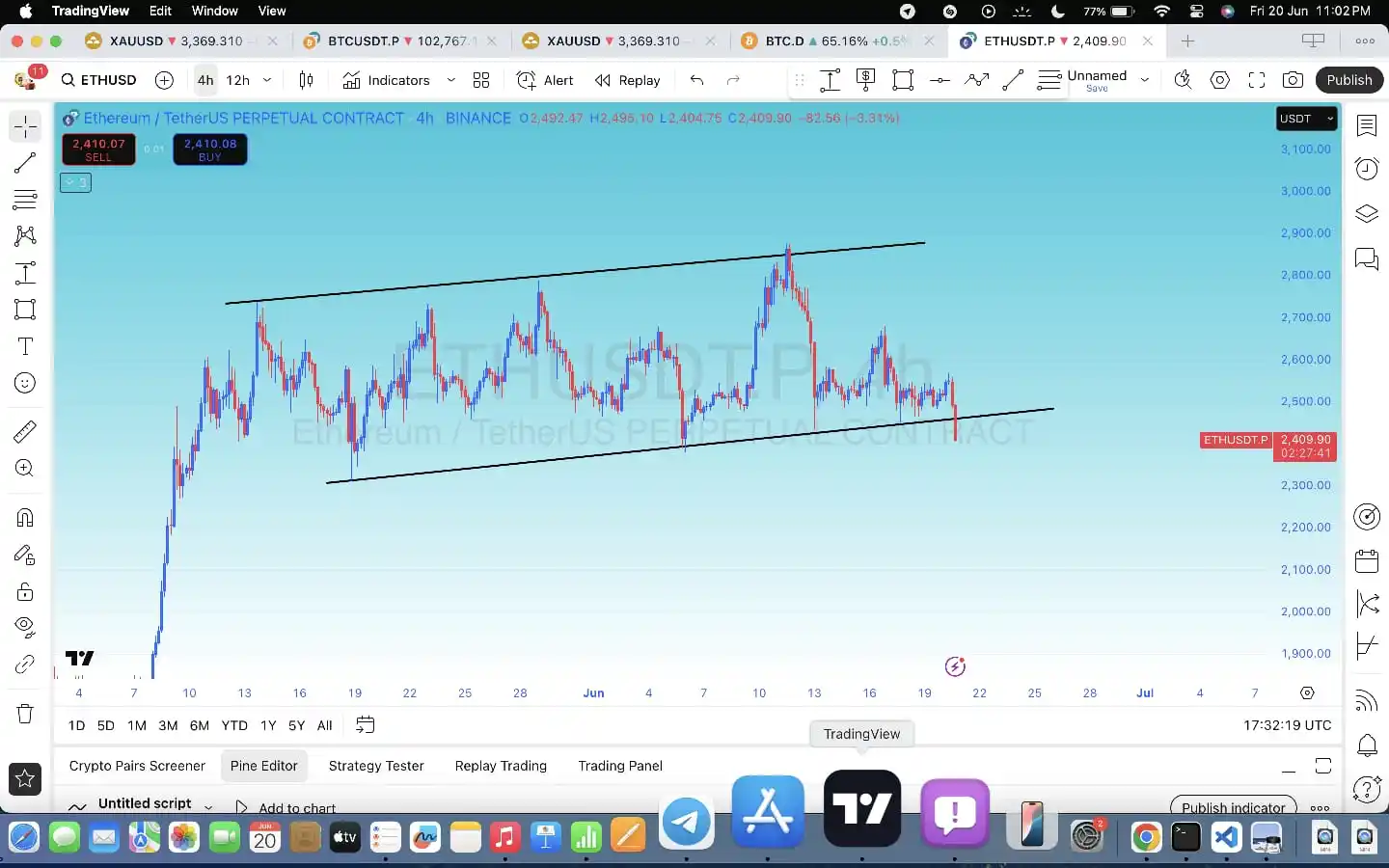This screenshot has width=1389, height=868.
Task: Take a chart snapshot with camera icon
Action: (1293, 80)
